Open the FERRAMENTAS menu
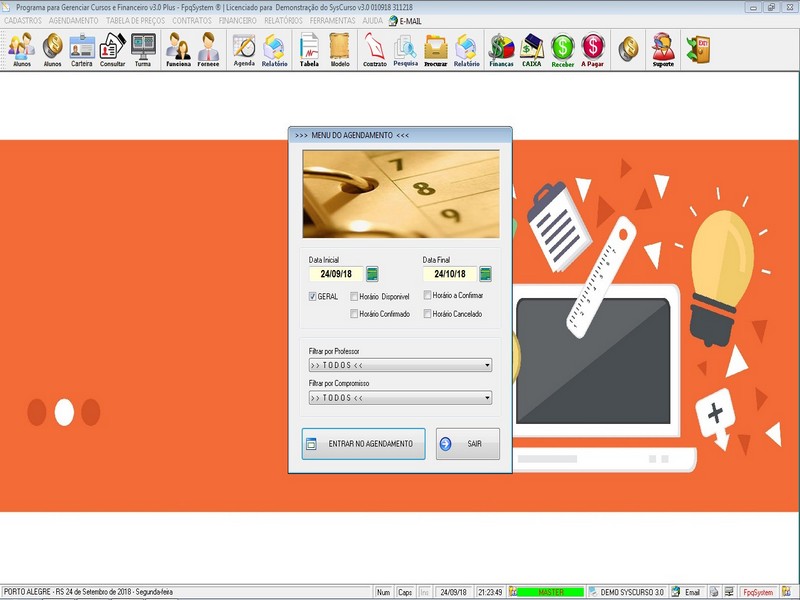The width and height of the screenshot is (800, 600). [x=333, y=21]
